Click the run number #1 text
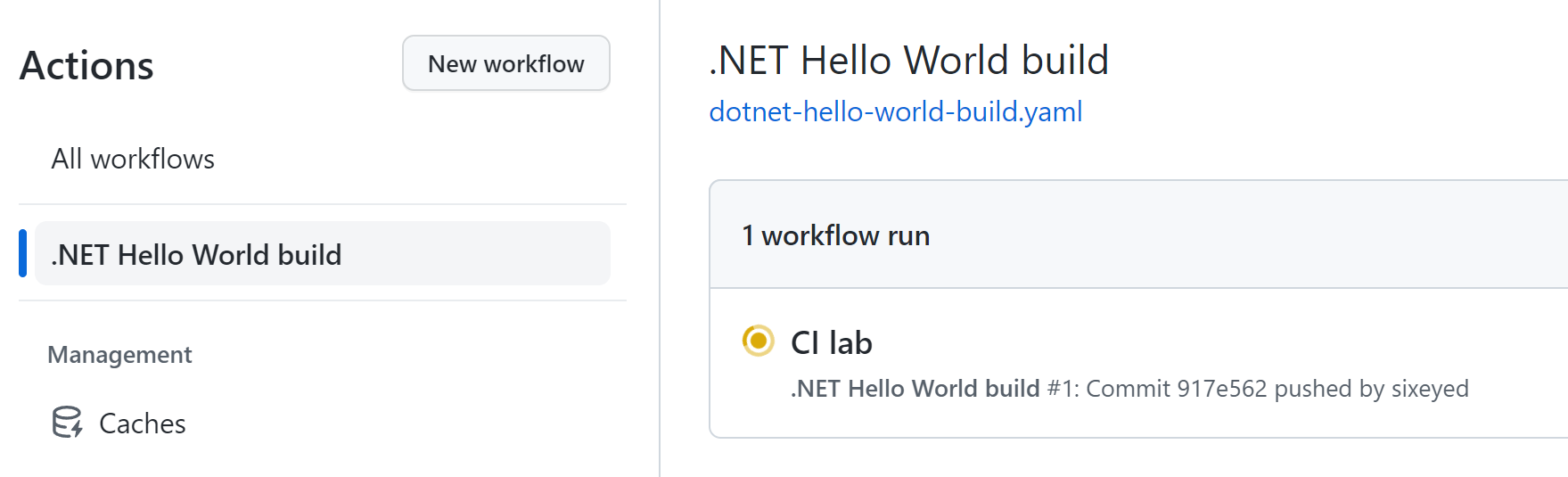Screen dimensions: 1568x477 (x=1063, y=389)
